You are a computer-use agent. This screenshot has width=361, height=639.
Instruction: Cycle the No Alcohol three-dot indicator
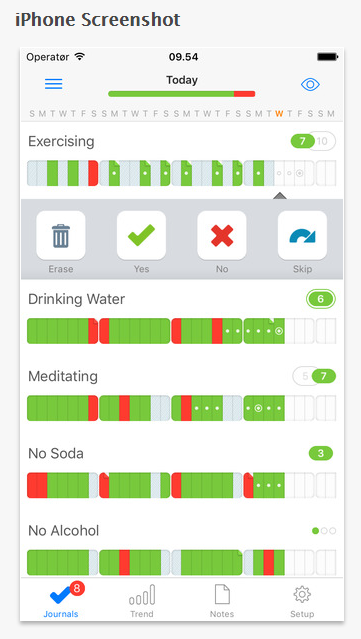[324, 531]
